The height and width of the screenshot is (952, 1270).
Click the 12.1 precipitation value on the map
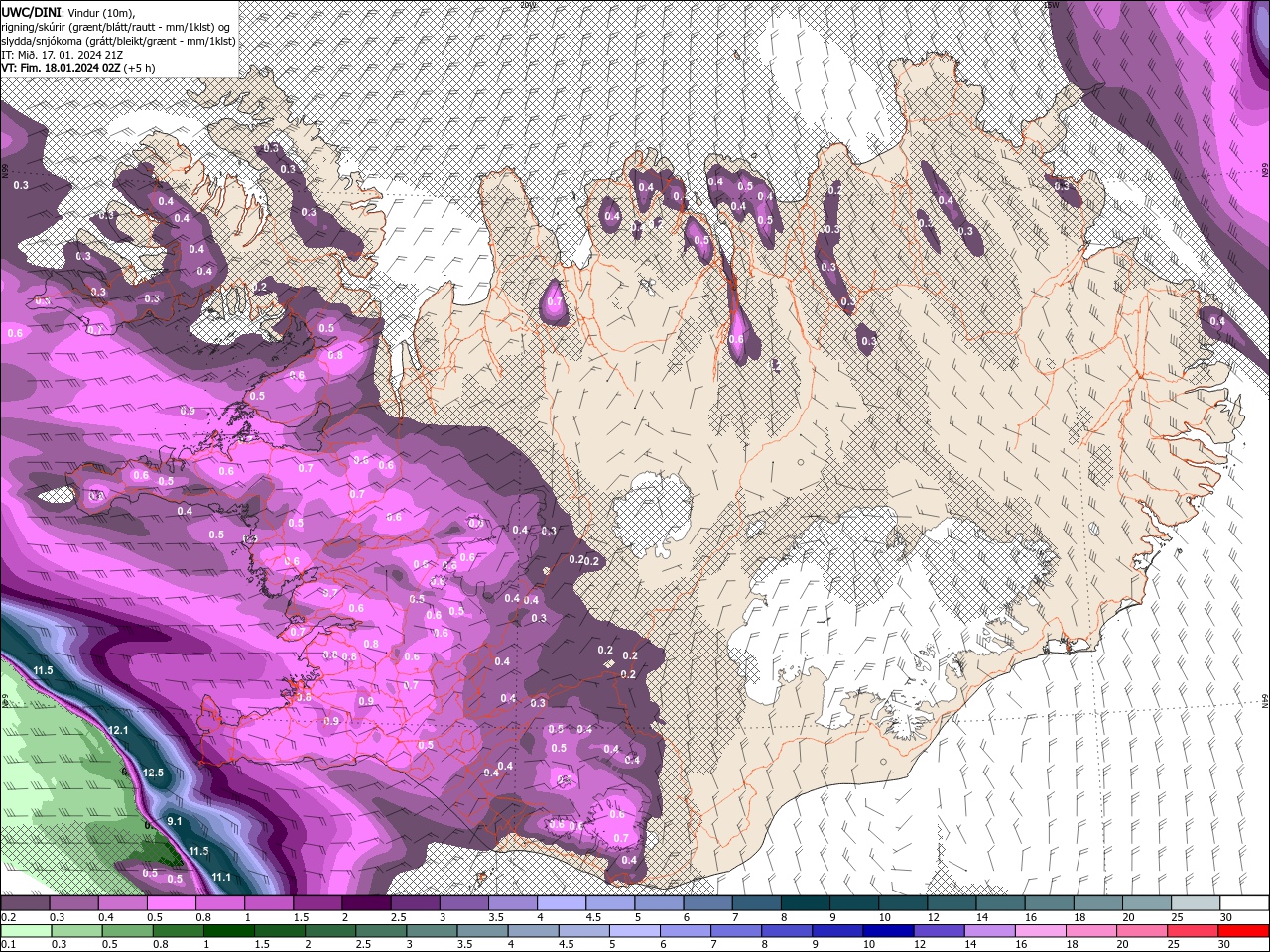tap(118, 730)
